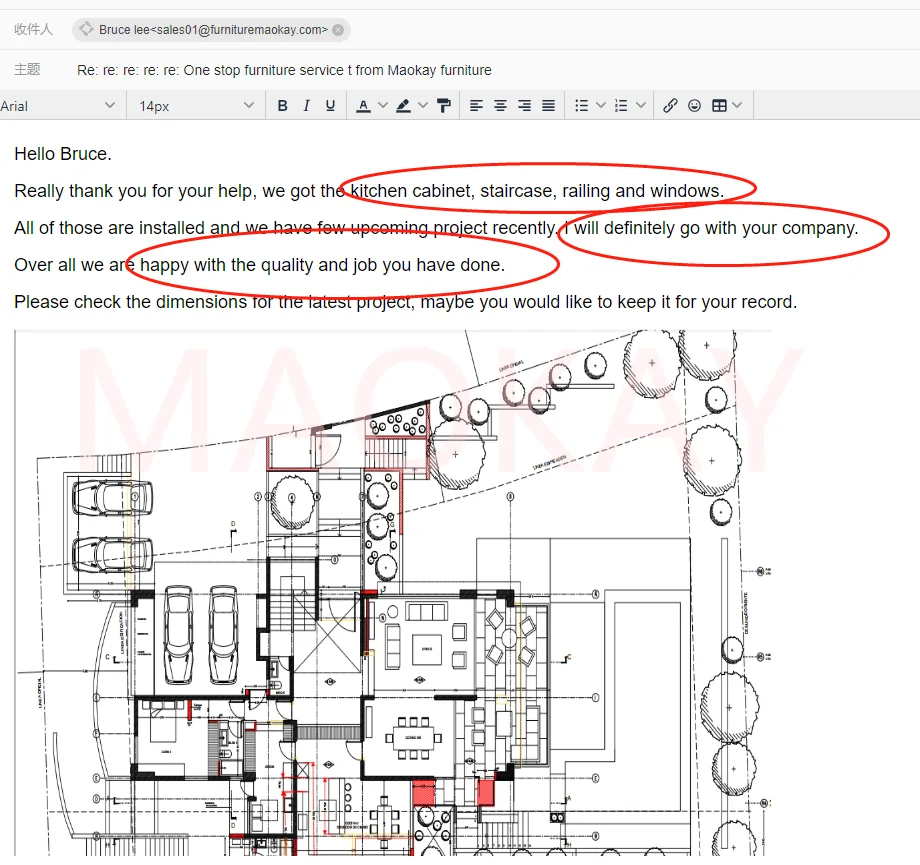Image resolution: width=920 pixels, height=865 pixels.
Task: Apply the text highlight marker
Action: tap(403, 106)
